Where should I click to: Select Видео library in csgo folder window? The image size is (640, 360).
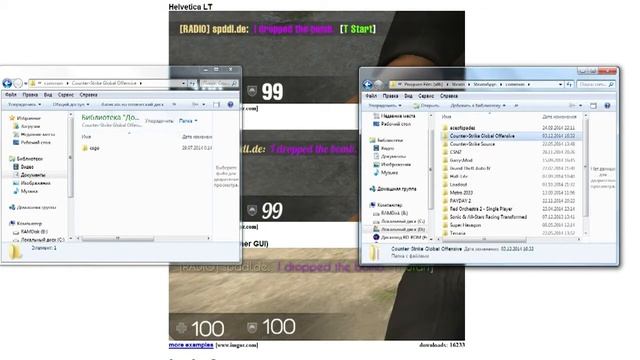point(24,167)
